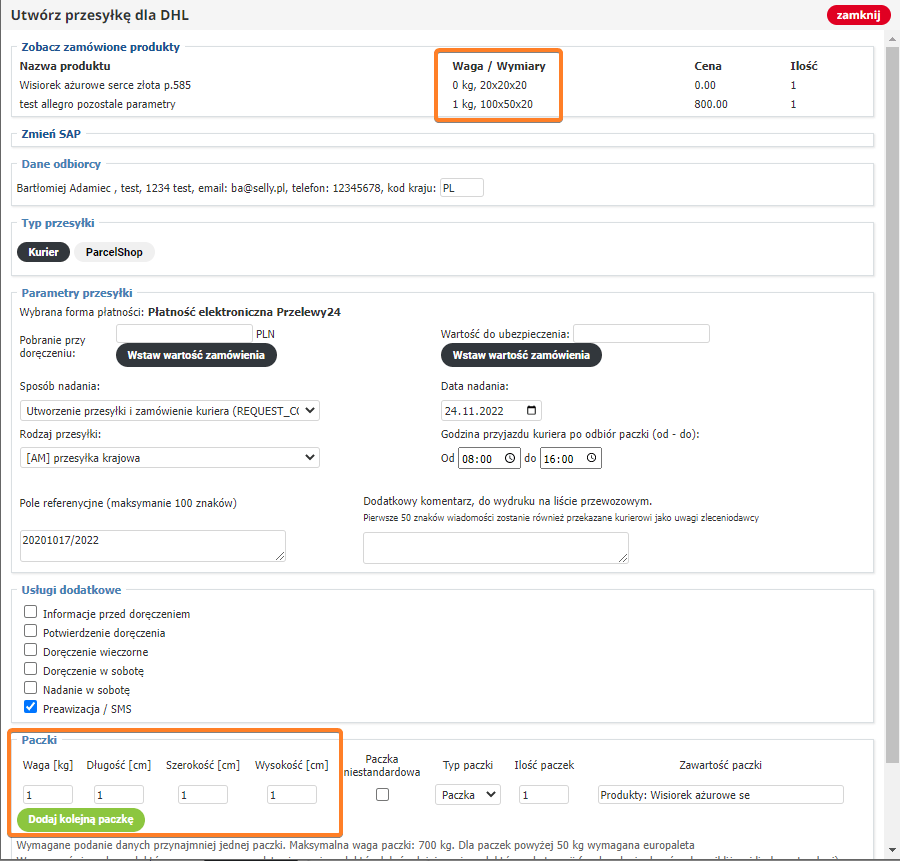Viewport: 900px width, 861px height.
Task: Select the Kurier shipment type
Action: pos(43,252)
